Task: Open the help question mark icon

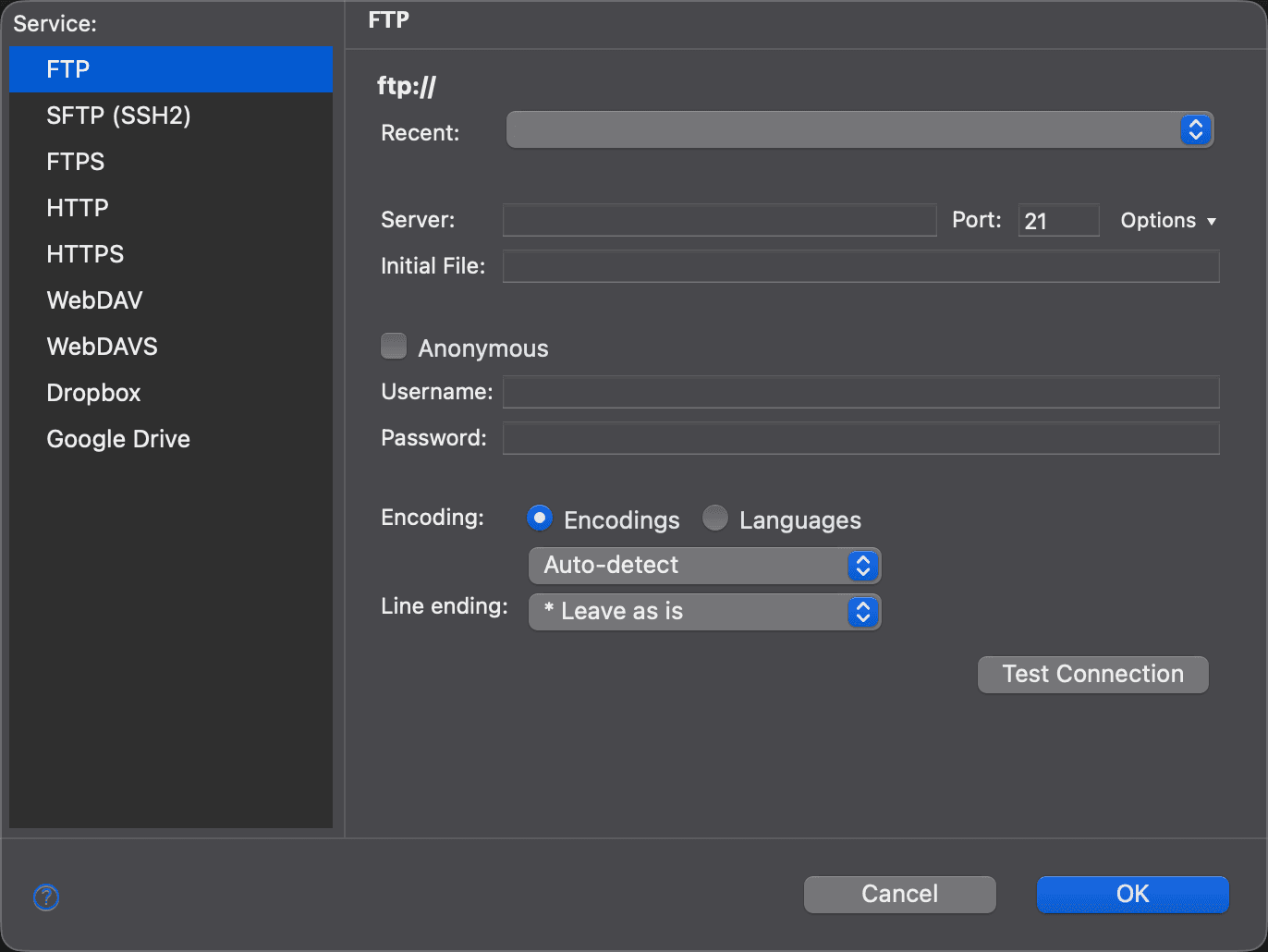Action: pos(46,897)
